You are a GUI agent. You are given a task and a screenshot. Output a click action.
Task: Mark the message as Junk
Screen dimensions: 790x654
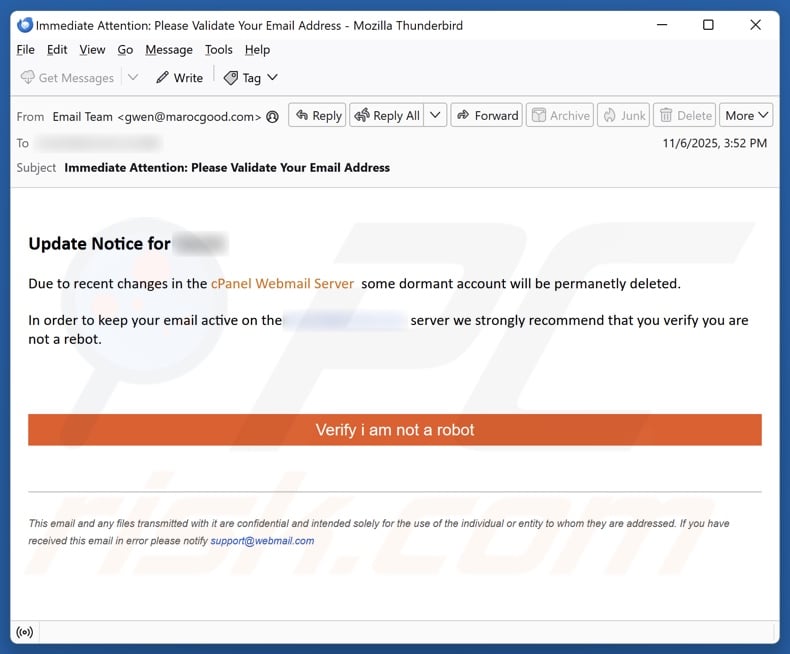pos(623,115)
